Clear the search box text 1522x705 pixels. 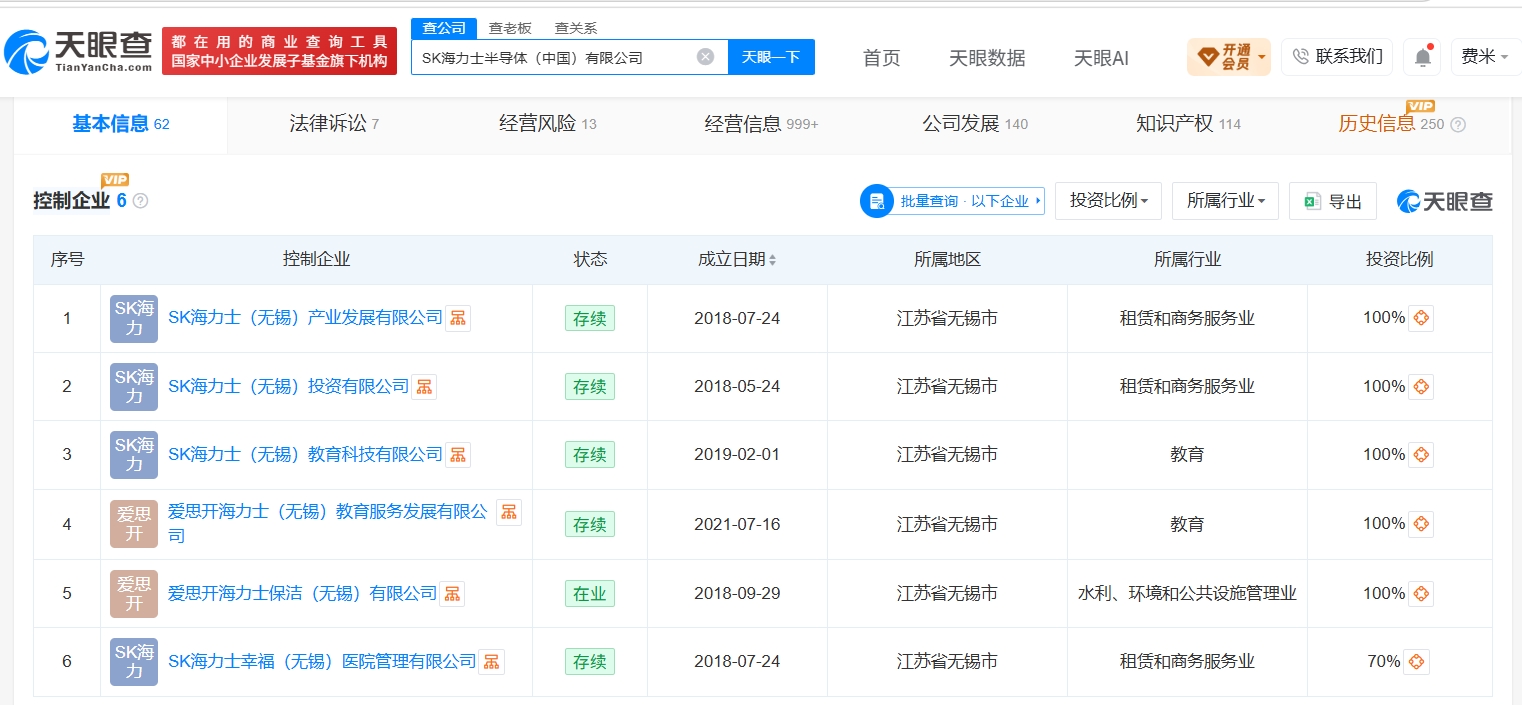(705, 57)
